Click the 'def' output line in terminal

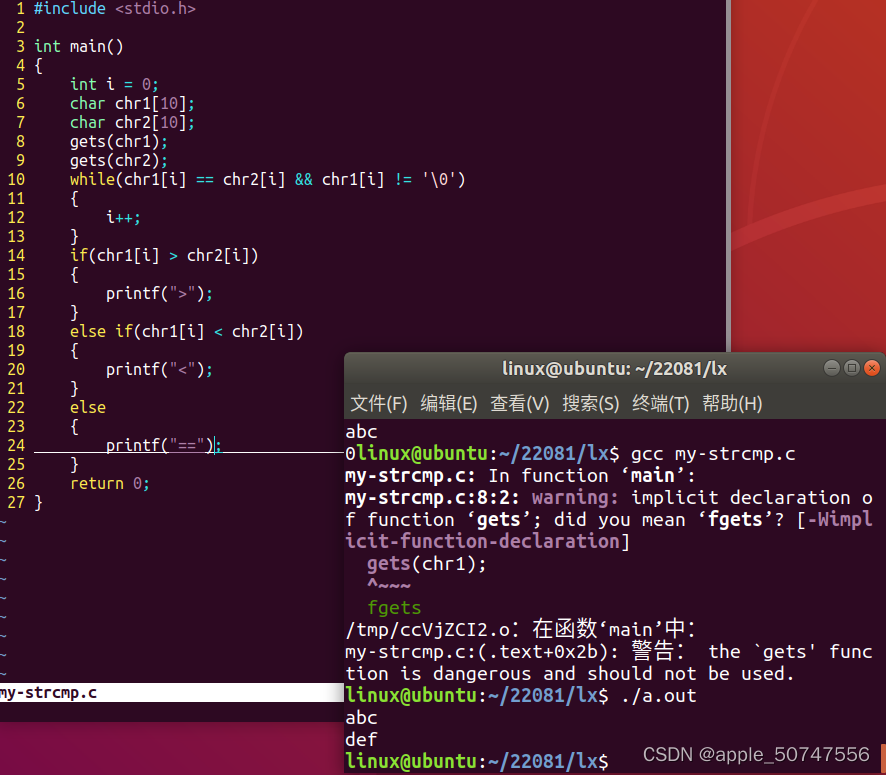(x=361, y=739)
